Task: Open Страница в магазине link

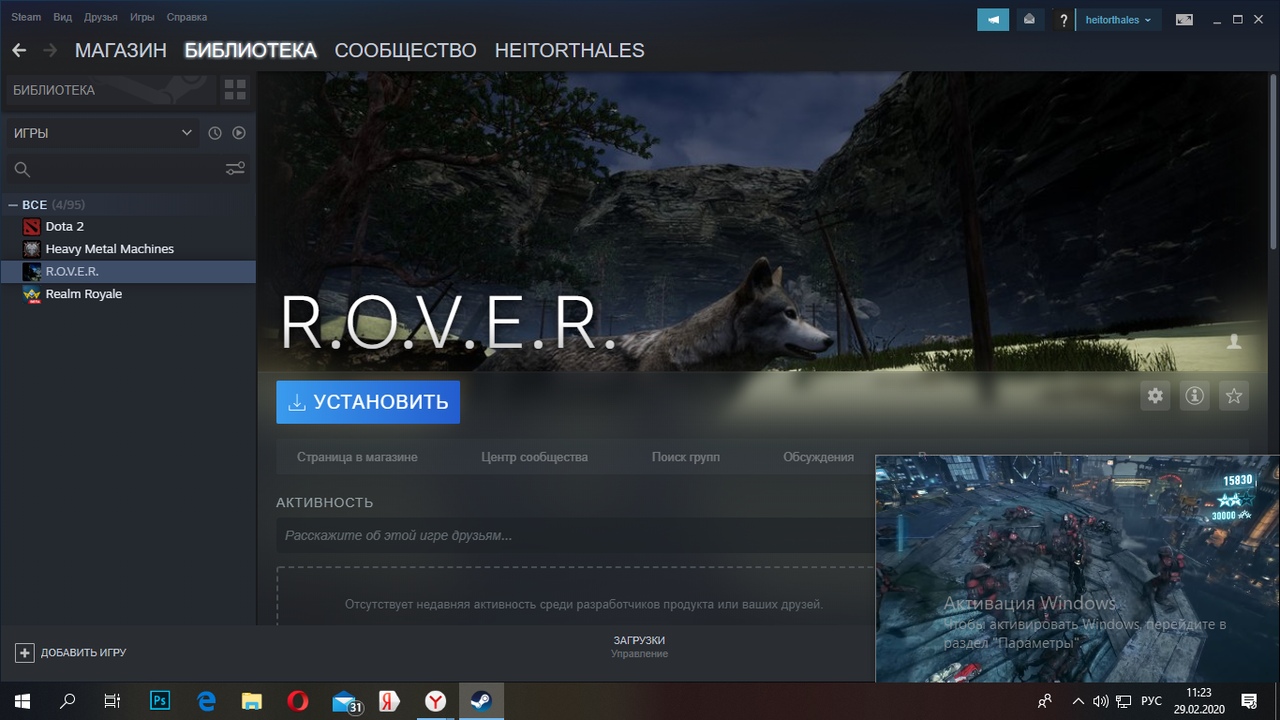Action: (357, 457)
